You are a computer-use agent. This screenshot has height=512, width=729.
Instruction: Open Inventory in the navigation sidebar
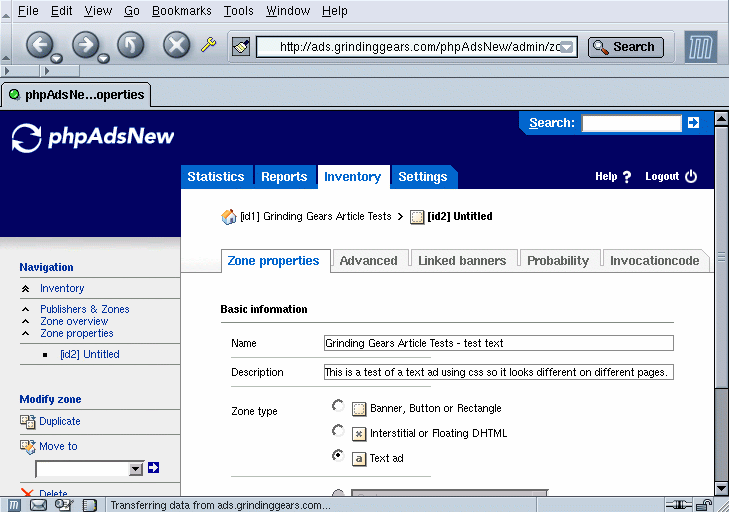(62, 288)
